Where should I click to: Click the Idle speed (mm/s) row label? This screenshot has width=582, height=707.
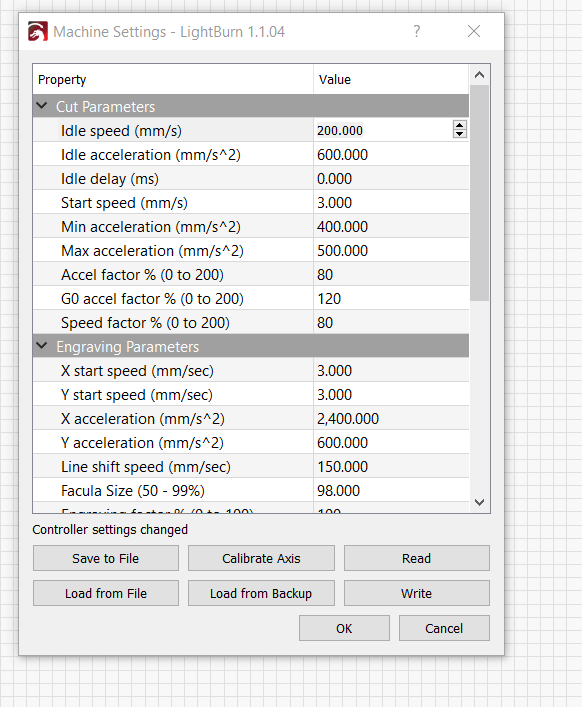pyautogui.click(x=121, y=131)
